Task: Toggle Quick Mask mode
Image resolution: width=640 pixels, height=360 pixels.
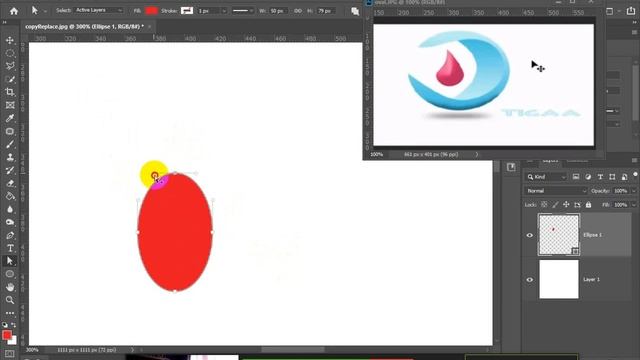Action: 10,353
